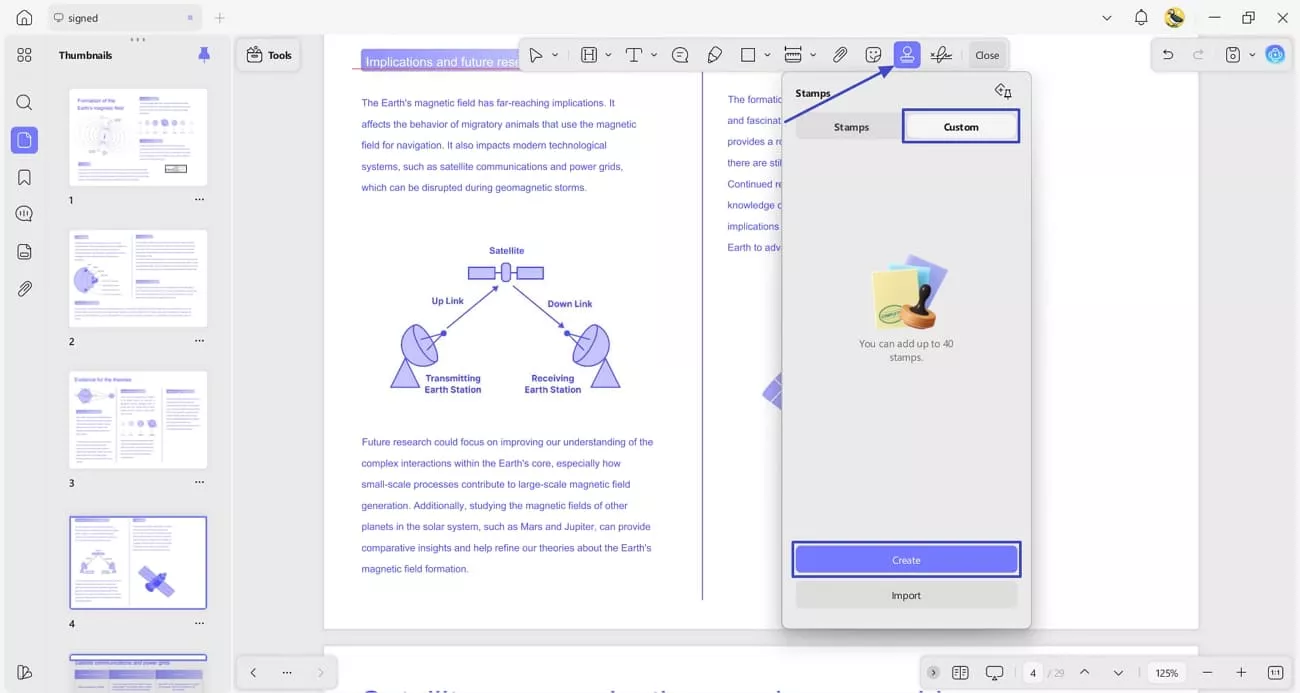Select page 1 thumbnail
This screenshot has width=1300, height=693.
coord(138,137)
